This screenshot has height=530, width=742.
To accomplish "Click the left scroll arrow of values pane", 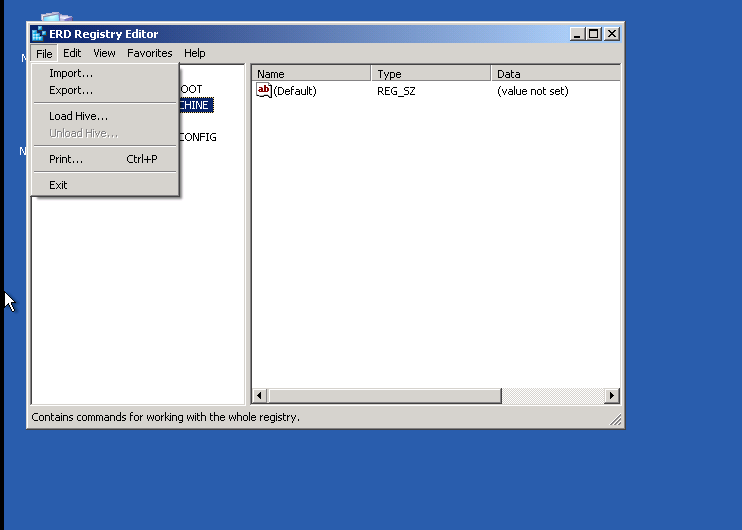I will (259, 396).
